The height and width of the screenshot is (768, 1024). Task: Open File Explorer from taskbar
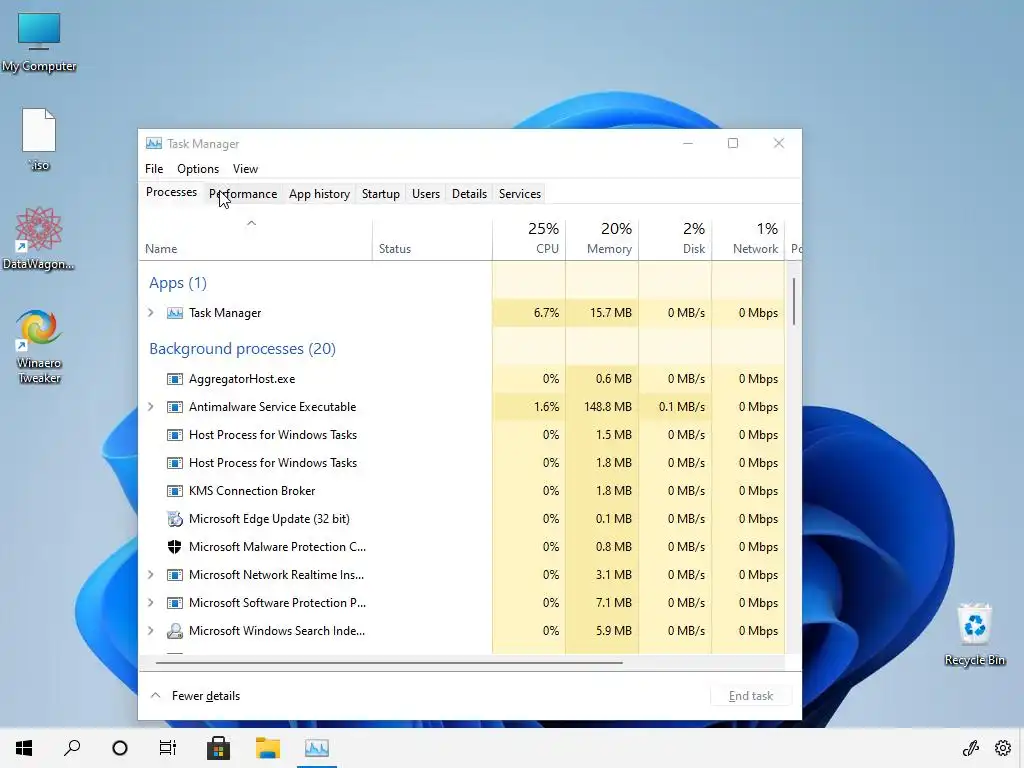[268, 748]
